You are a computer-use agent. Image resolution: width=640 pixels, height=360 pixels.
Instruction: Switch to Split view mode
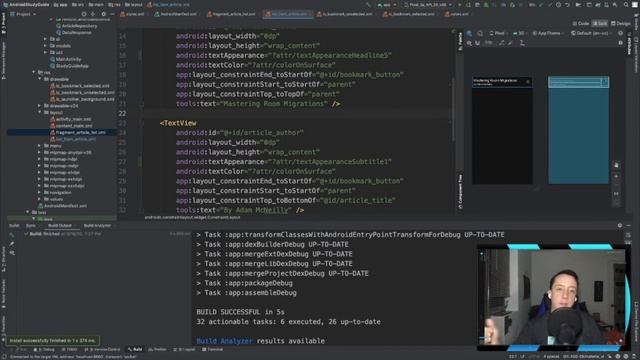[x=600, y=24]
